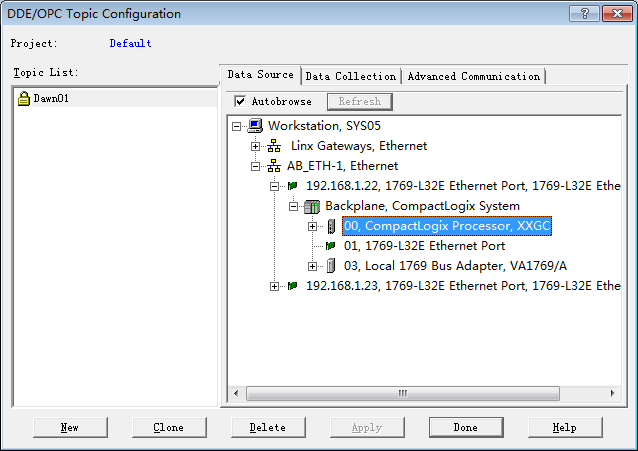
Task: Close the DDE/OPC Topic Configuration dialog
Action: click(x=617, y=13)
